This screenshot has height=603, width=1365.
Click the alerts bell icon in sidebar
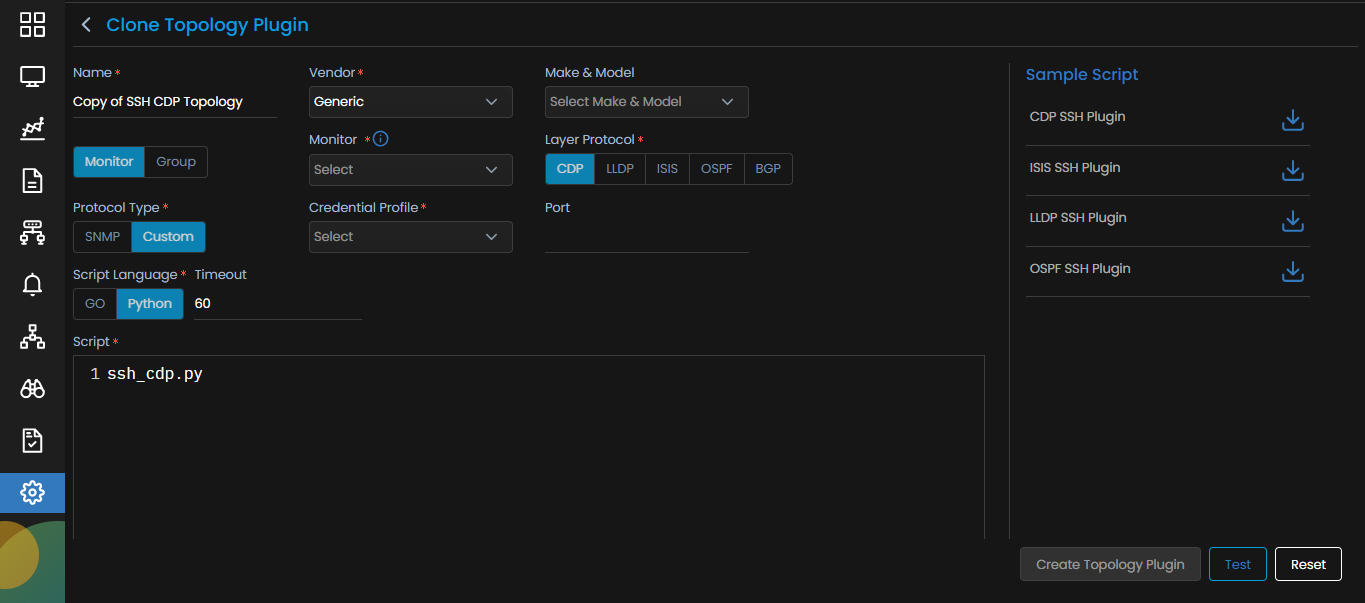(32, 285)
